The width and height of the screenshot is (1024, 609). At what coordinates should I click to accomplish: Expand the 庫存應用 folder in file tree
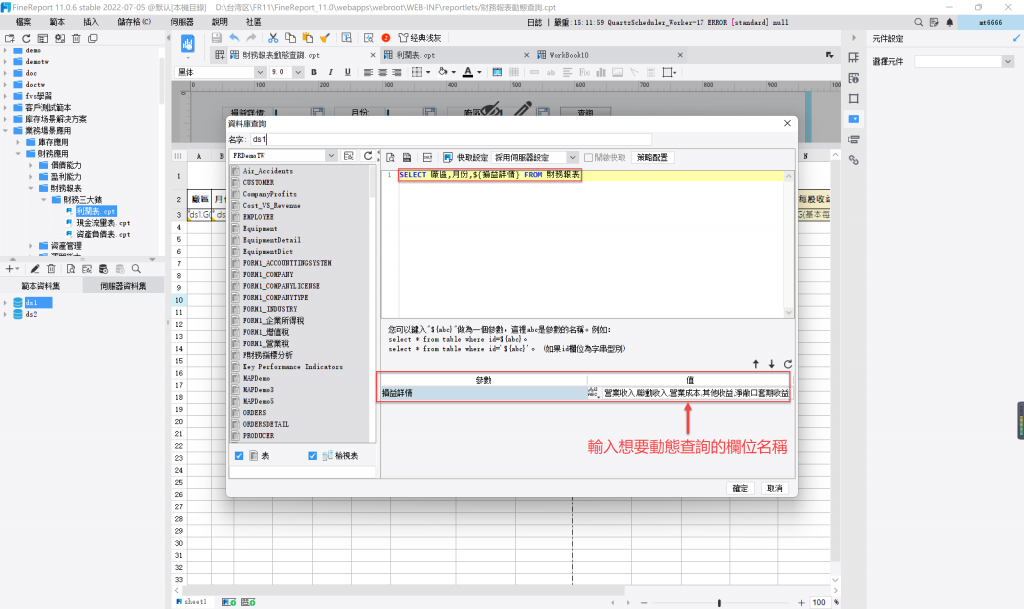click(x=18, y=142)
